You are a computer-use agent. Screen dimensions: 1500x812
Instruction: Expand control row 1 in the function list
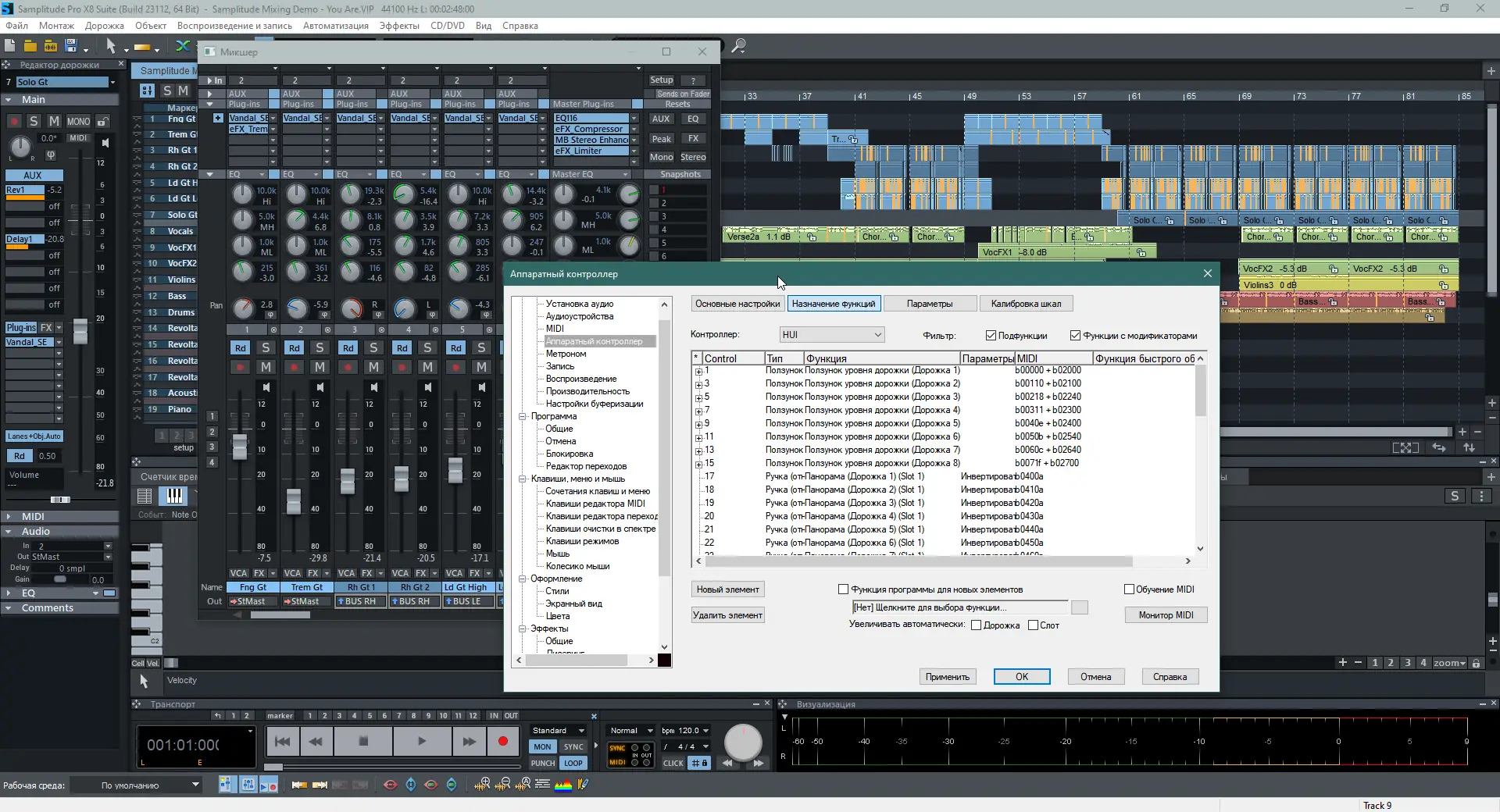tap(698, 372)
